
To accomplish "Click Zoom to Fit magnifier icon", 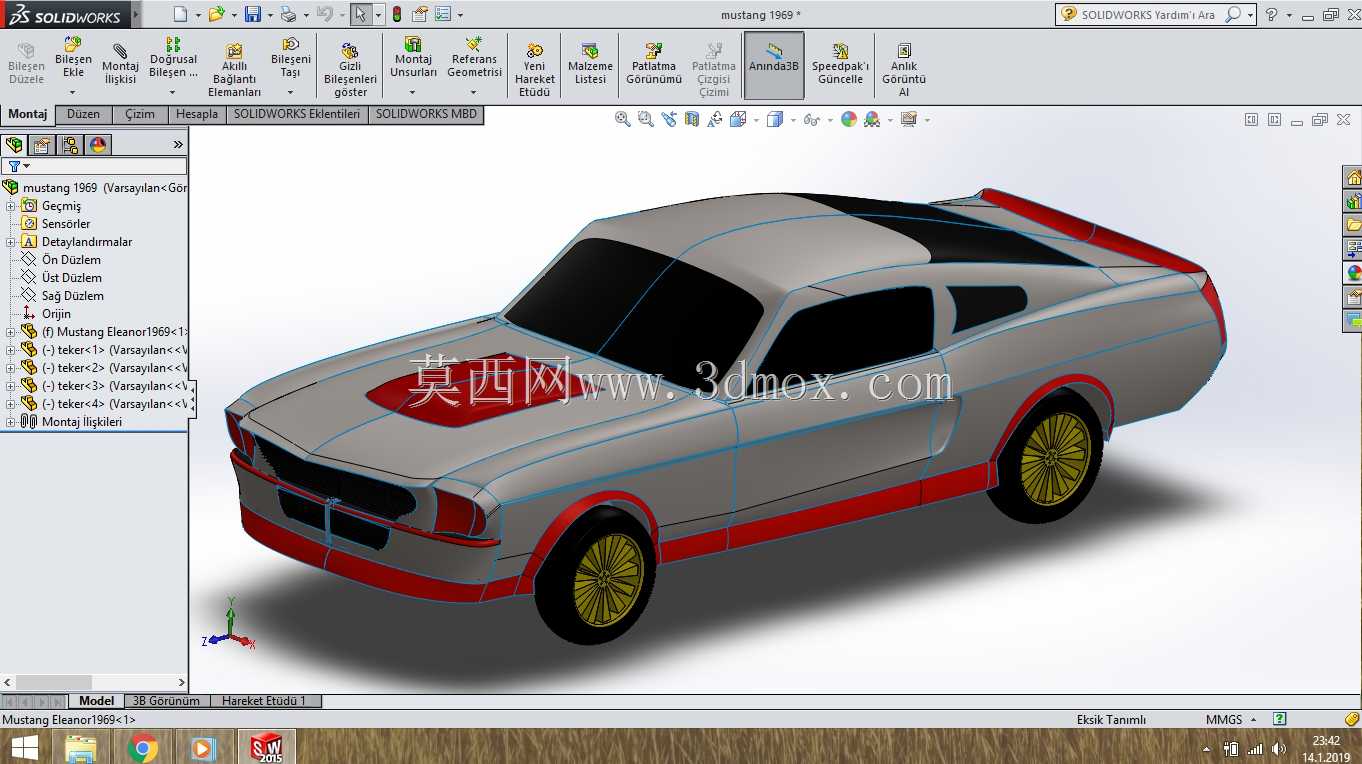I will [622, 119].
